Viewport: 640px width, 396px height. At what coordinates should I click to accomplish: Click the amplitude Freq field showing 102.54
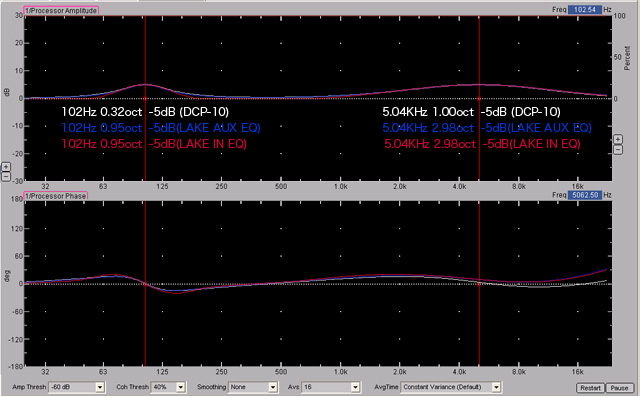click(585, 9)
